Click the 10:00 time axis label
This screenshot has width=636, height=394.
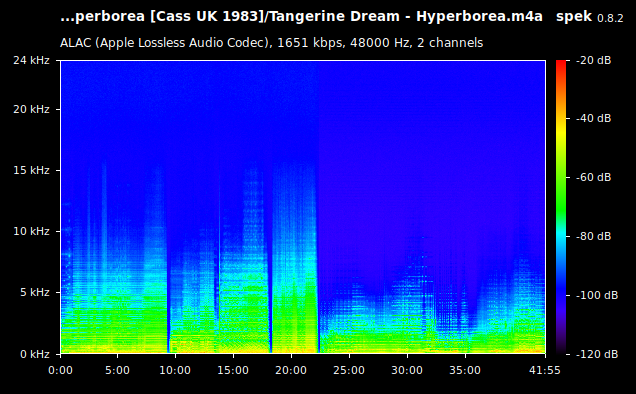click(x=175, y=370)
